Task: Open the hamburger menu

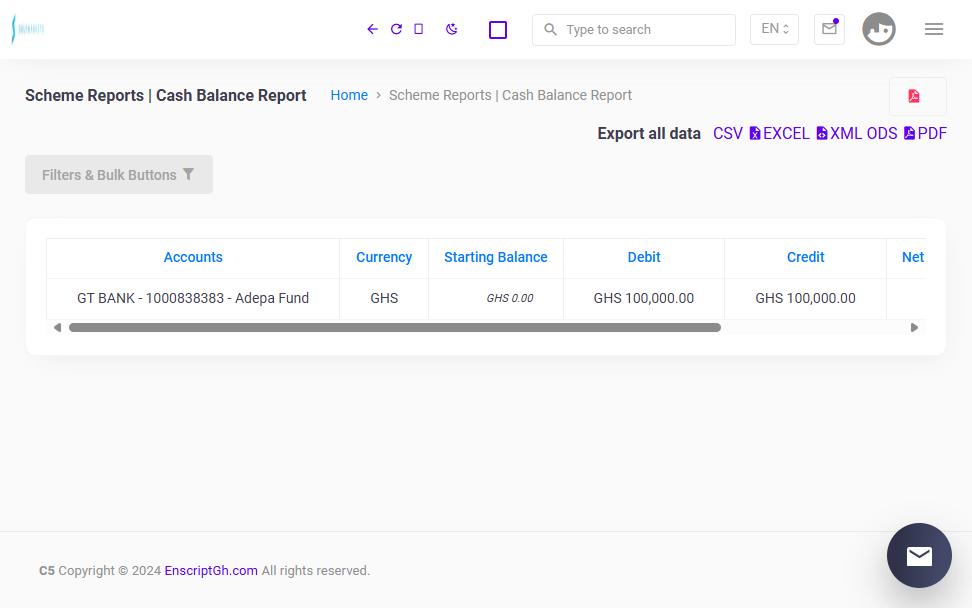Action: [934, 29]
